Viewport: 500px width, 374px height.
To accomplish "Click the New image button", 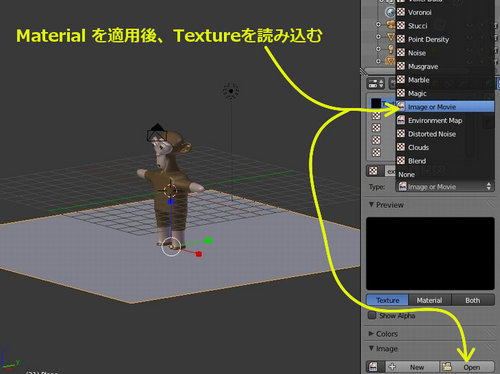I will [x=412, y=367].
